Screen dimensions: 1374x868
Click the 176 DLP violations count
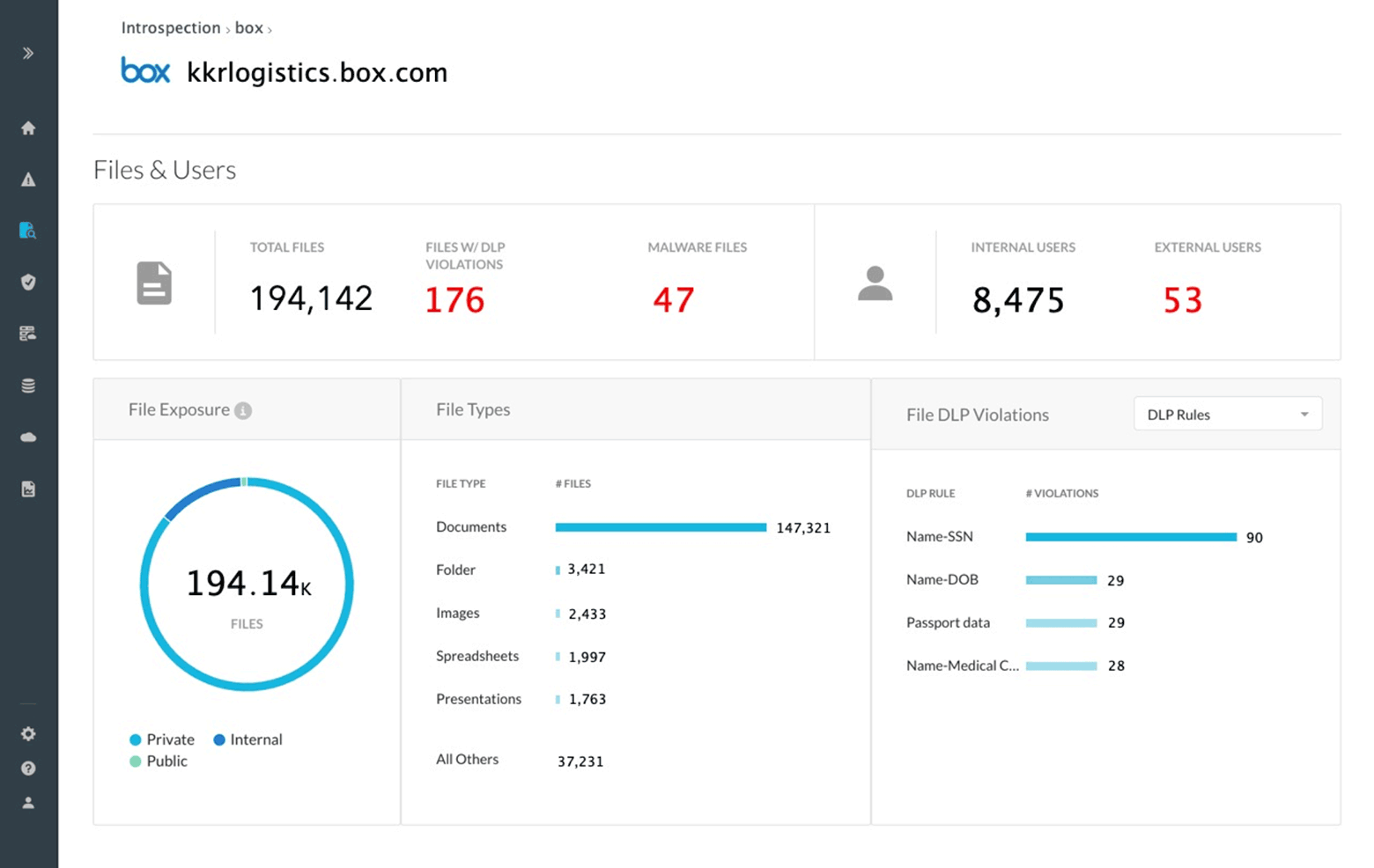click(x=454, y=300)
